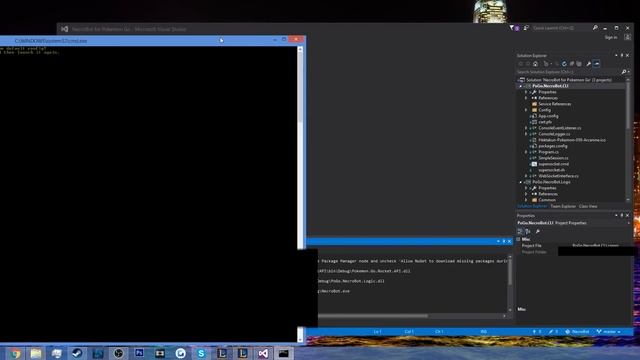
Task: Expand References under PoGo.NecroBot.CLI
Action: (526, 98)
